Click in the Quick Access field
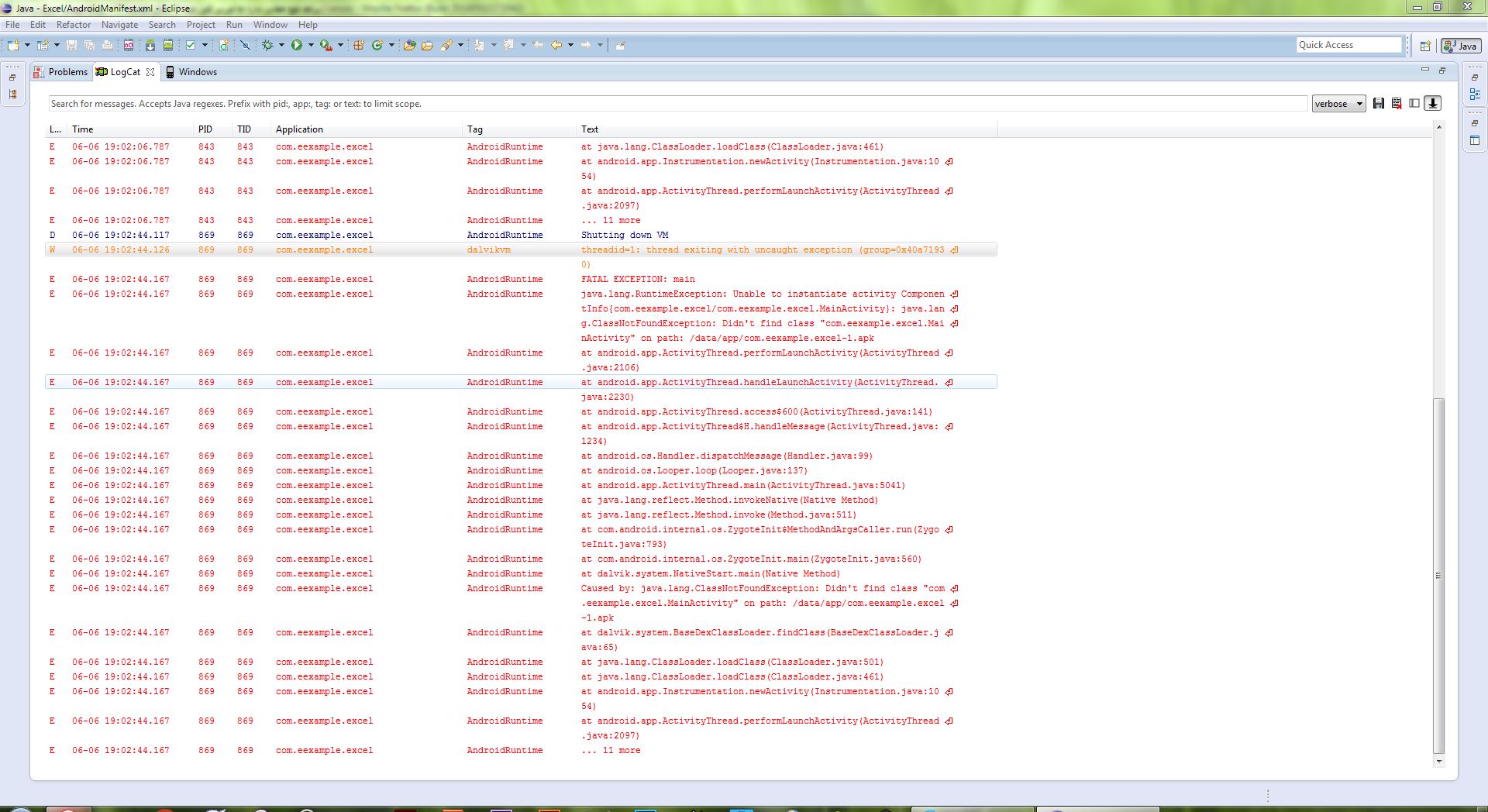 [x=1349, y=45]
